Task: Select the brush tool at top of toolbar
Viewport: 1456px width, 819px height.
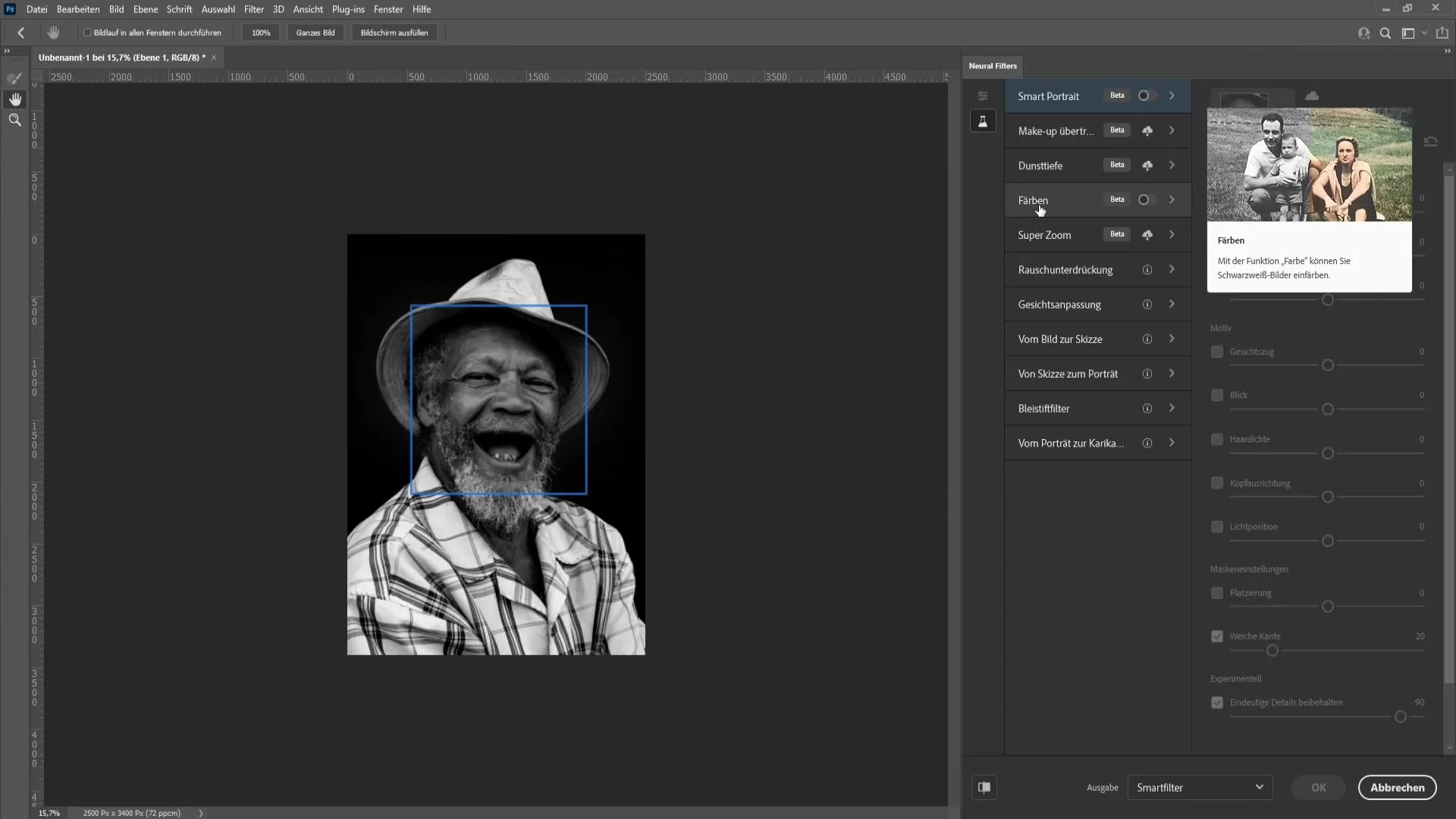Action: [15, 78]
